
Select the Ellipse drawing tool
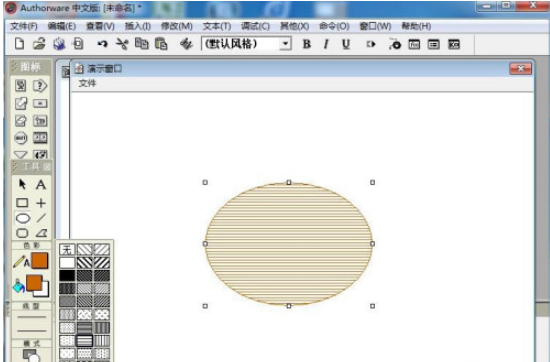point(23,218)
